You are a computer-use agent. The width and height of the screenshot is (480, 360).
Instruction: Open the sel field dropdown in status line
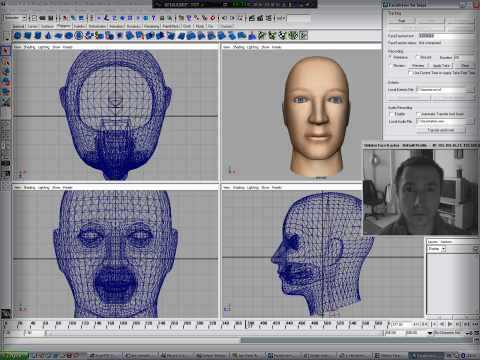(x=281, y=18)
